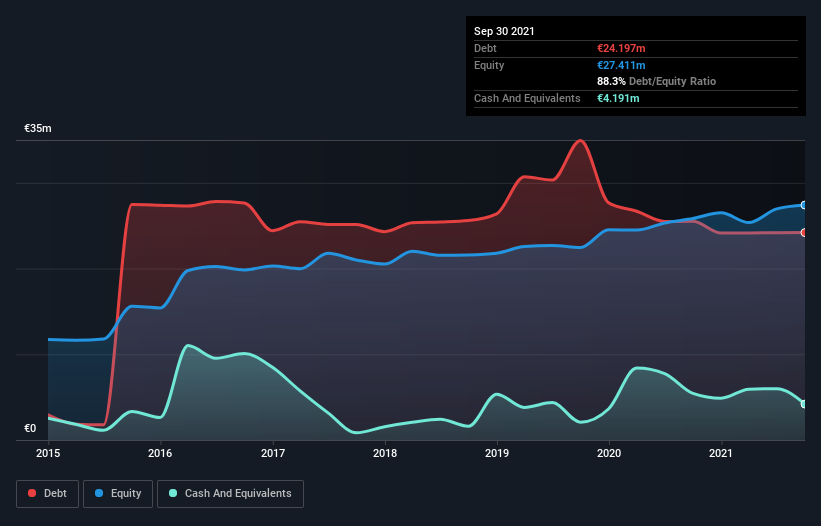Click the red Debt legend dot
Screen dimensions: 821x526
(32, 493)
